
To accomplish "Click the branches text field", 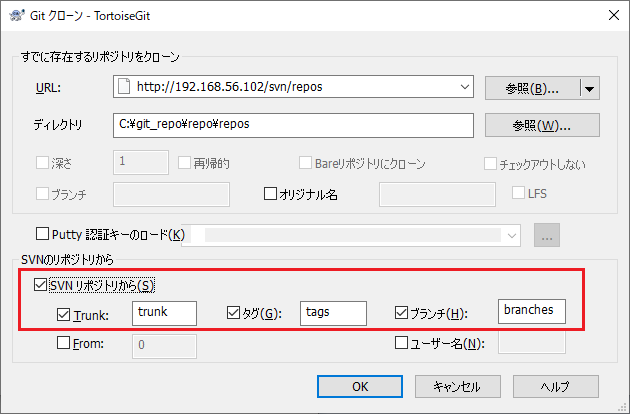I will pyautogui.click(x=532, y=311).
